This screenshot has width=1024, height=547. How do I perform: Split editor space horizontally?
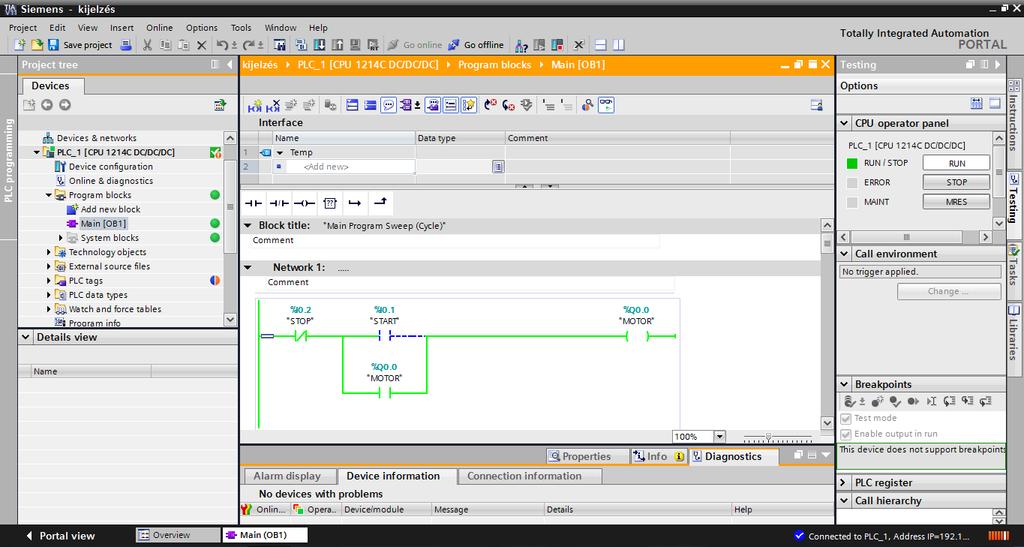pyautogui.click(x=601, y=45)
